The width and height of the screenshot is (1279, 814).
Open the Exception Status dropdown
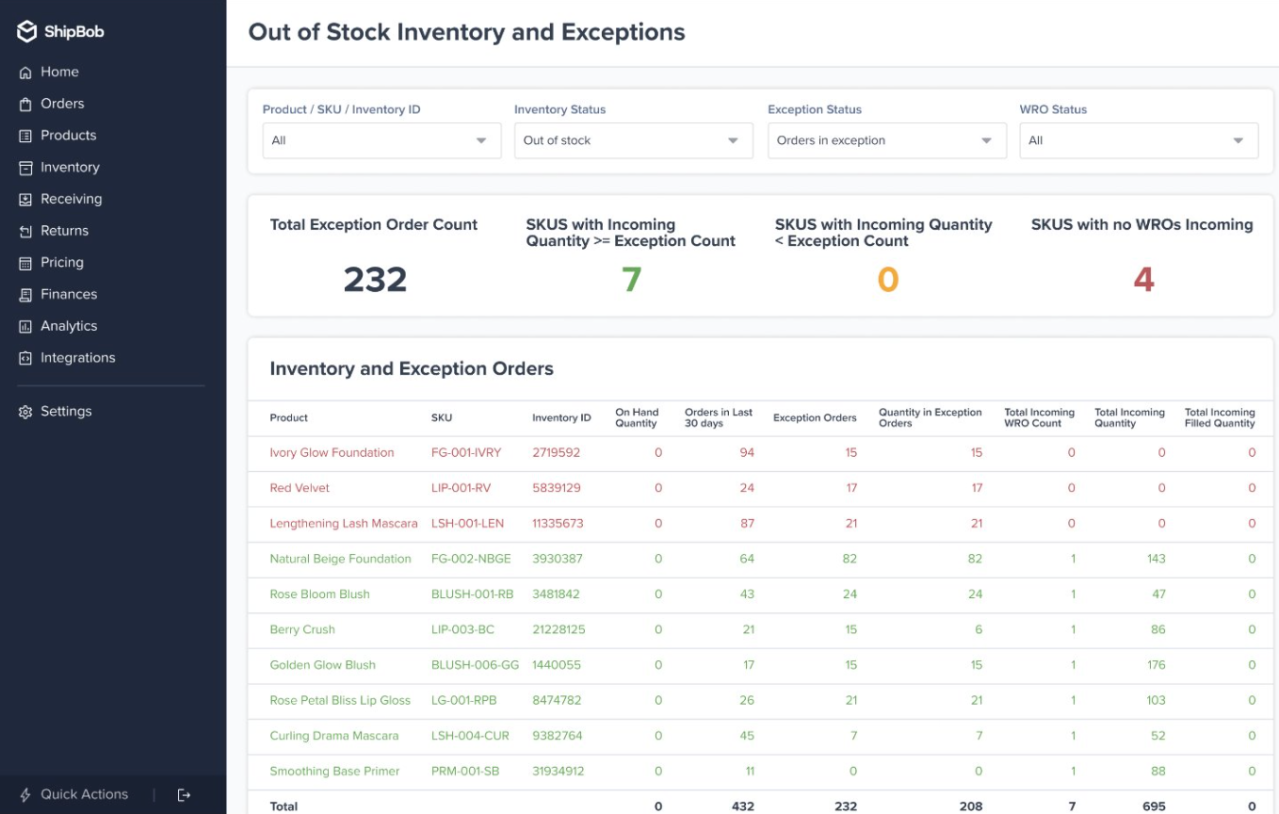[885, 141]
